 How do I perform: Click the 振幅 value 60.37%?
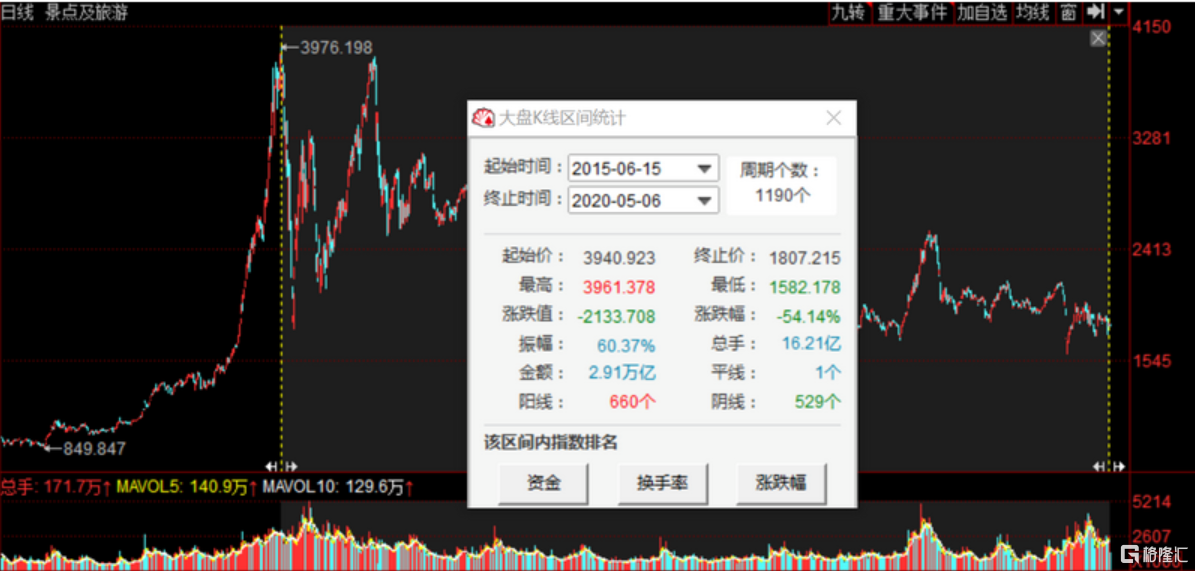point(626,345)
